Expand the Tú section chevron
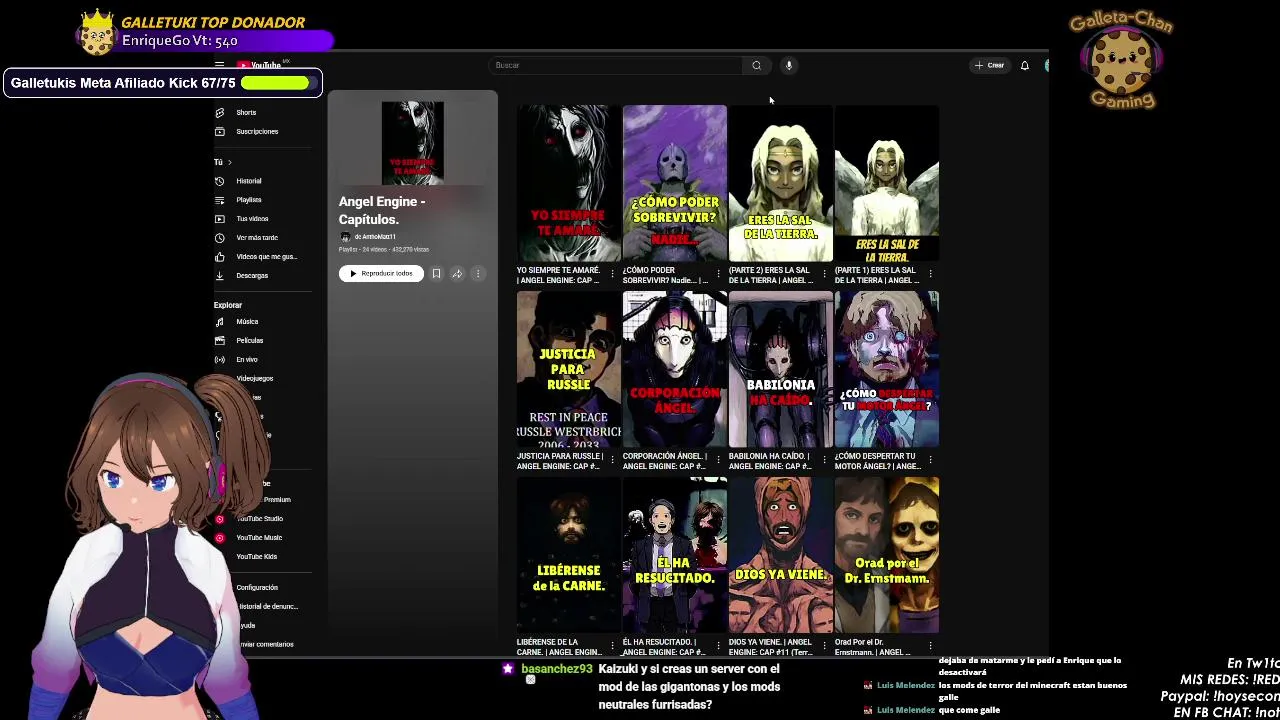Image resolution: width=1280 pixels, height=720 pixels. tap(229, 162)
